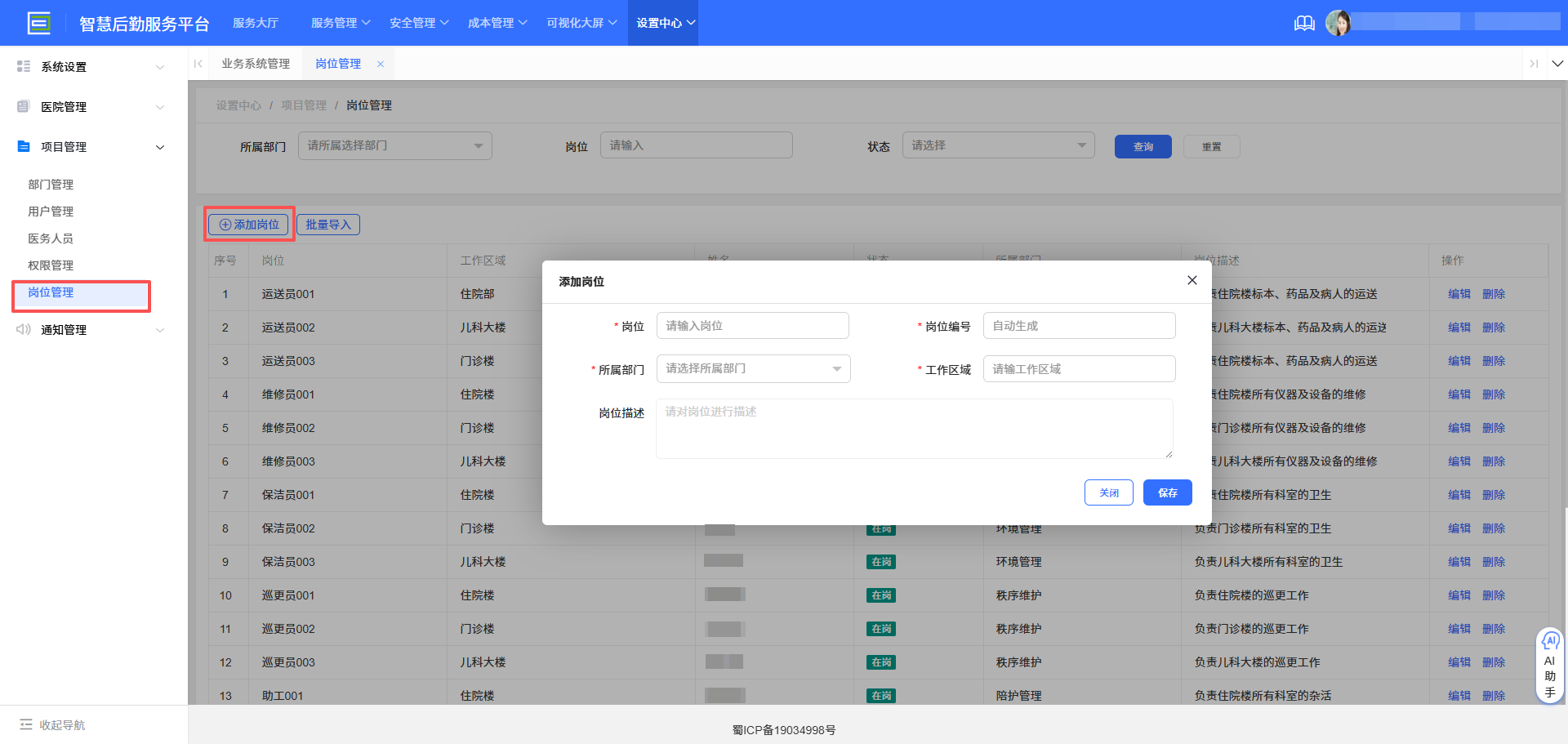Click the 系统设置 sidebar icon

(24, 66)
